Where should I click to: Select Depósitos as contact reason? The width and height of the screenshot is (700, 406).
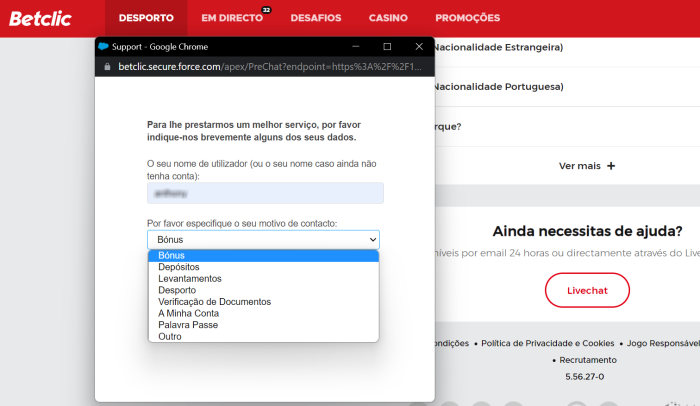(x=263, y=267)
